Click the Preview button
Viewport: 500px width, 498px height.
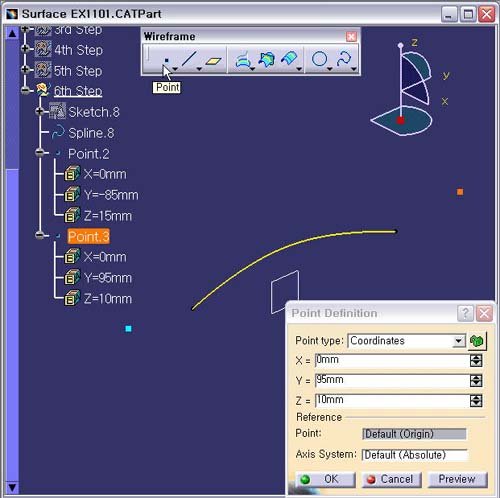click(x=457, y=479)
